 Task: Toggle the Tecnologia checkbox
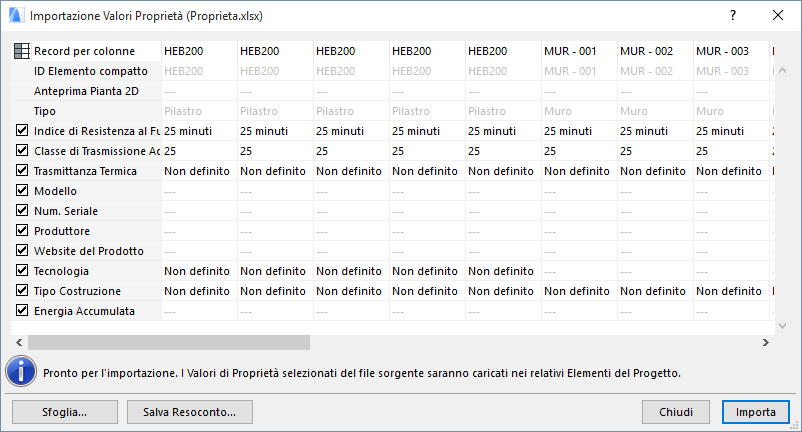coord(22,271)
